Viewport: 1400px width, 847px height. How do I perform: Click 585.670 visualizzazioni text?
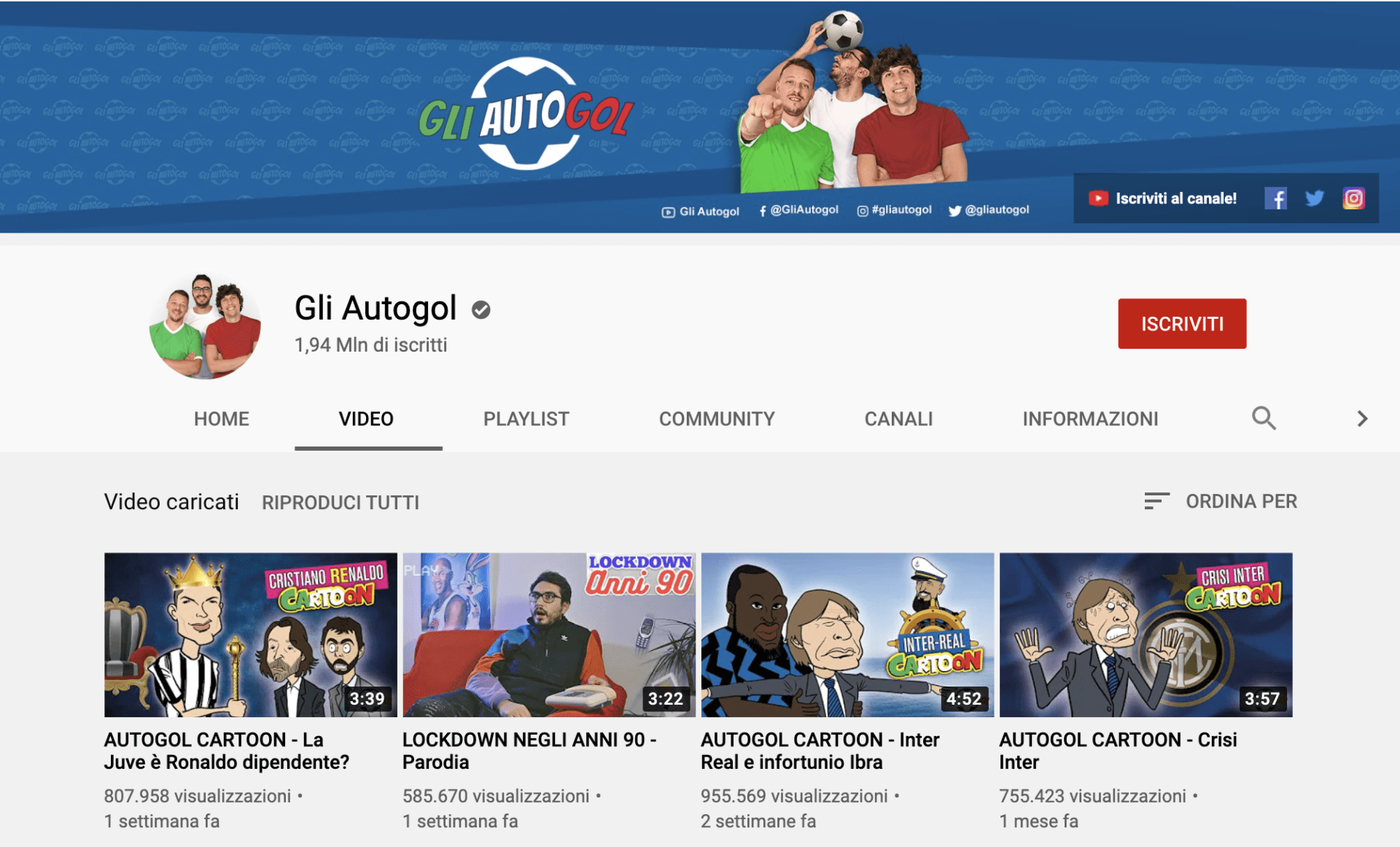click(496, 796)
